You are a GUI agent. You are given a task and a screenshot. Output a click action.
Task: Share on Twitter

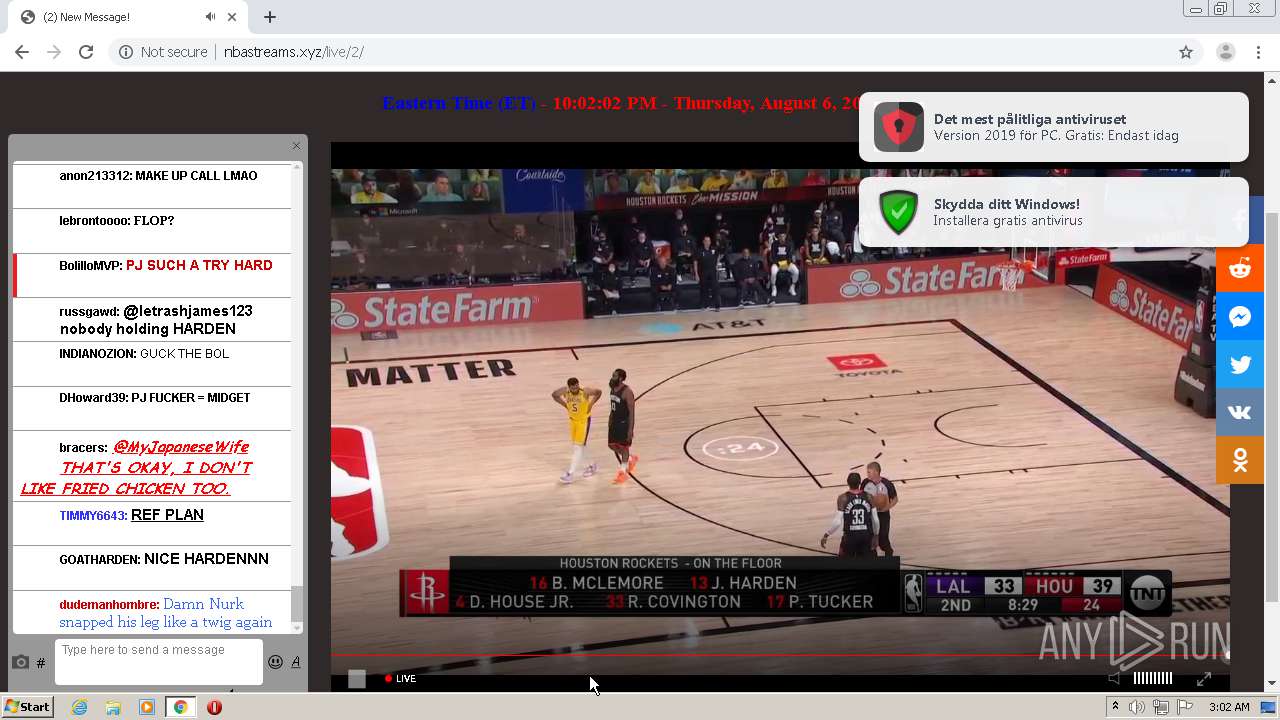(1240, 364)
